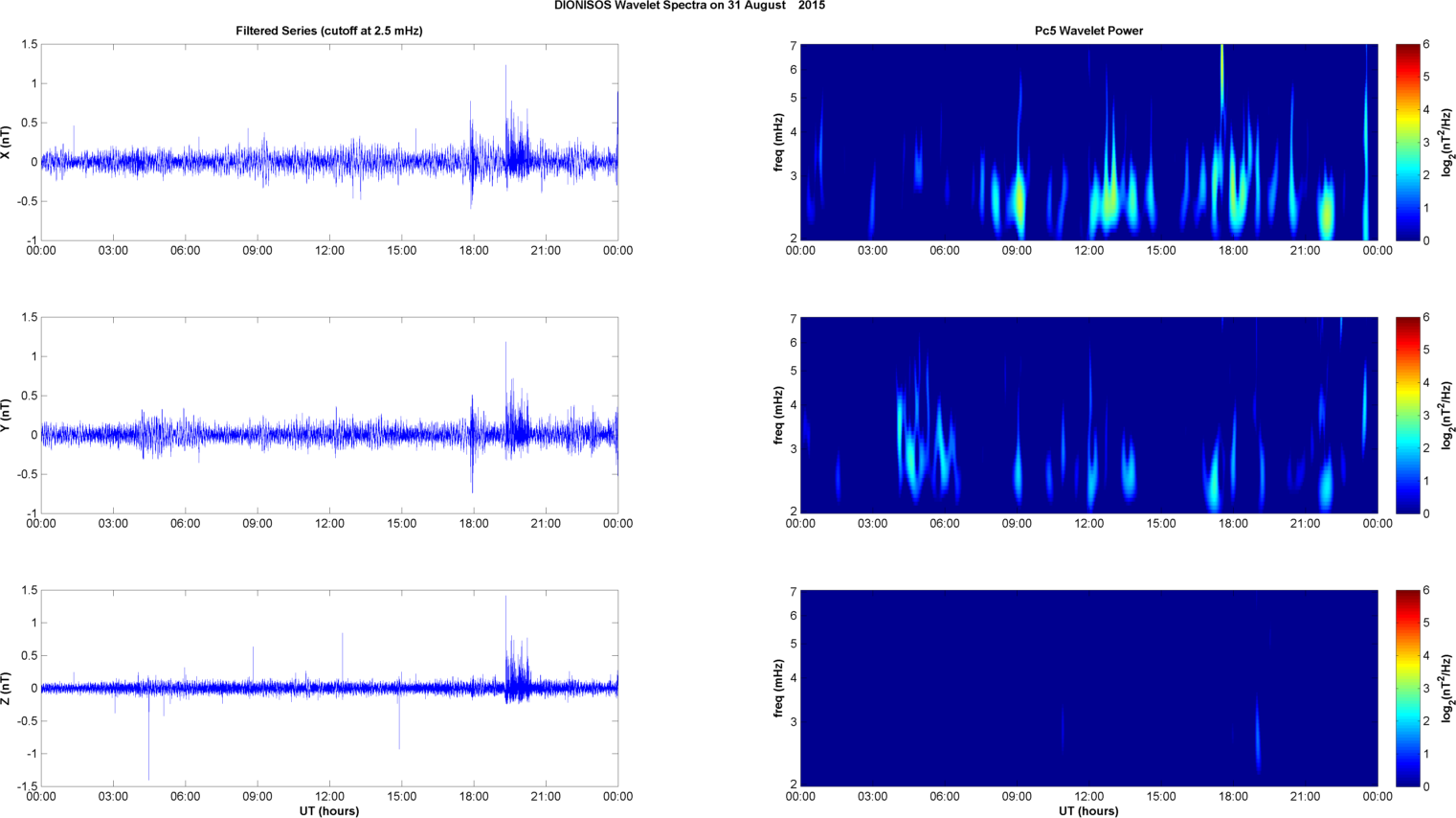The height and width of the screenshot is (818, 1456).
Task: Click 'freq (mHz)' label of bottom spectrogram
Action: [779, 688]
